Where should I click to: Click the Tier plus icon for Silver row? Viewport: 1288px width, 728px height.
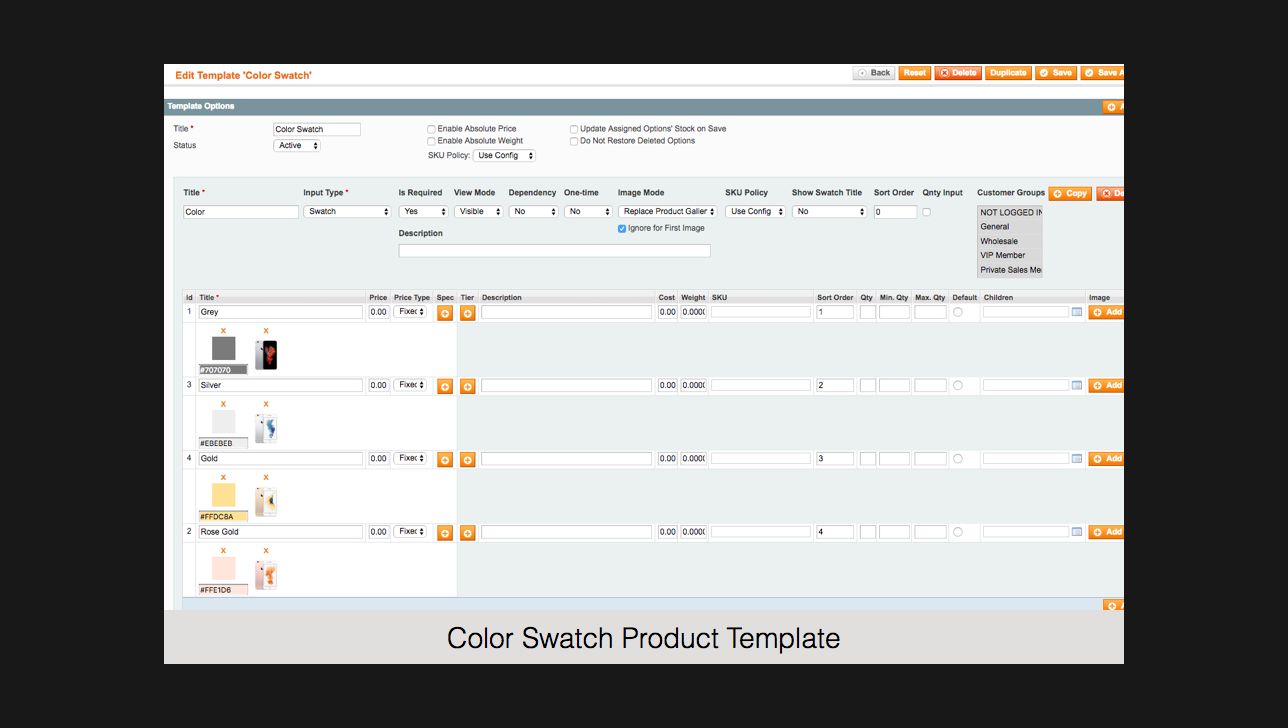(x=467, y=386)
